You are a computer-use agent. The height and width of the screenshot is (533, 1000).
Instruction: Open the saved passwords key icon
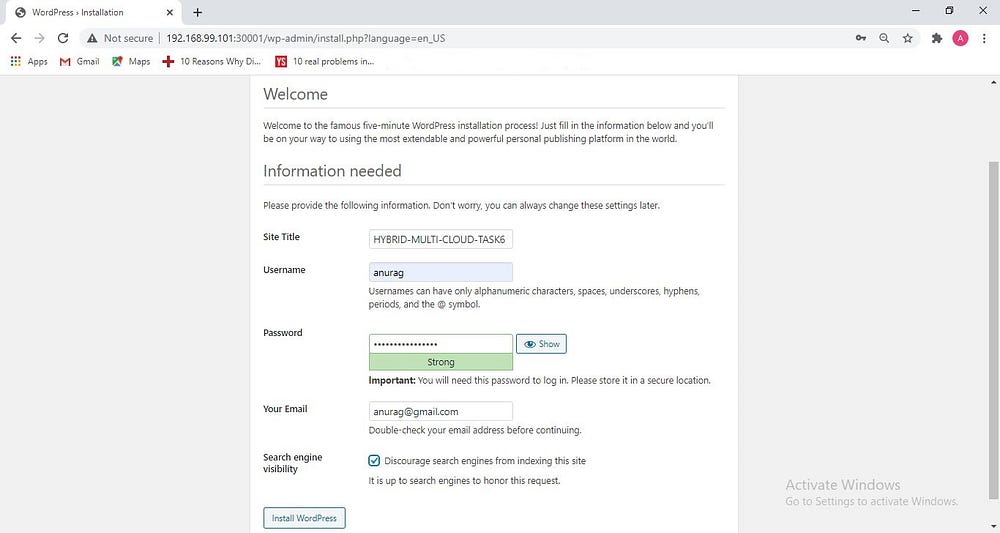click(861, 38)
